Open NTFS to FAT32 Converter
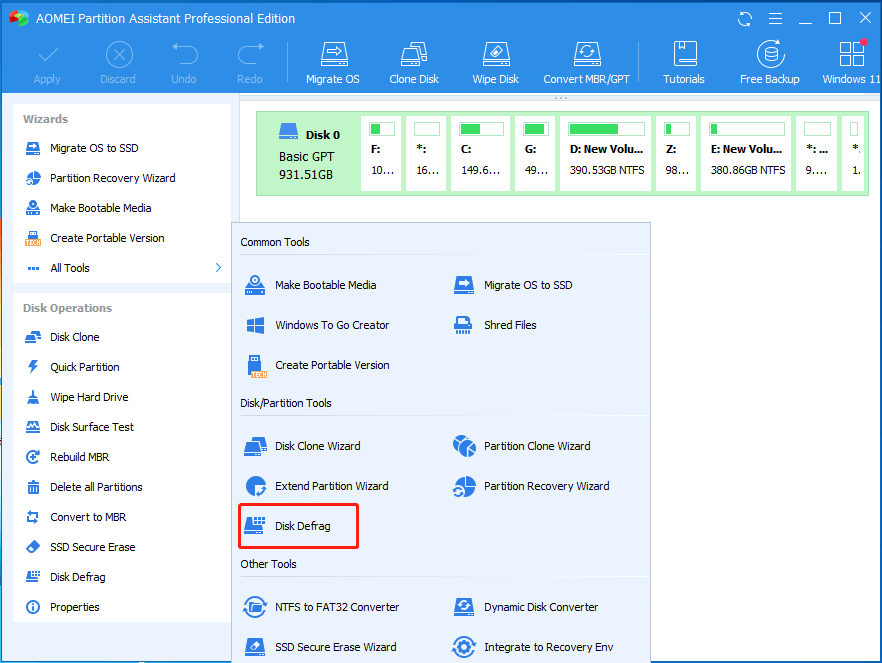The height and width of the screenshot is (663, 882). (336, 607)
